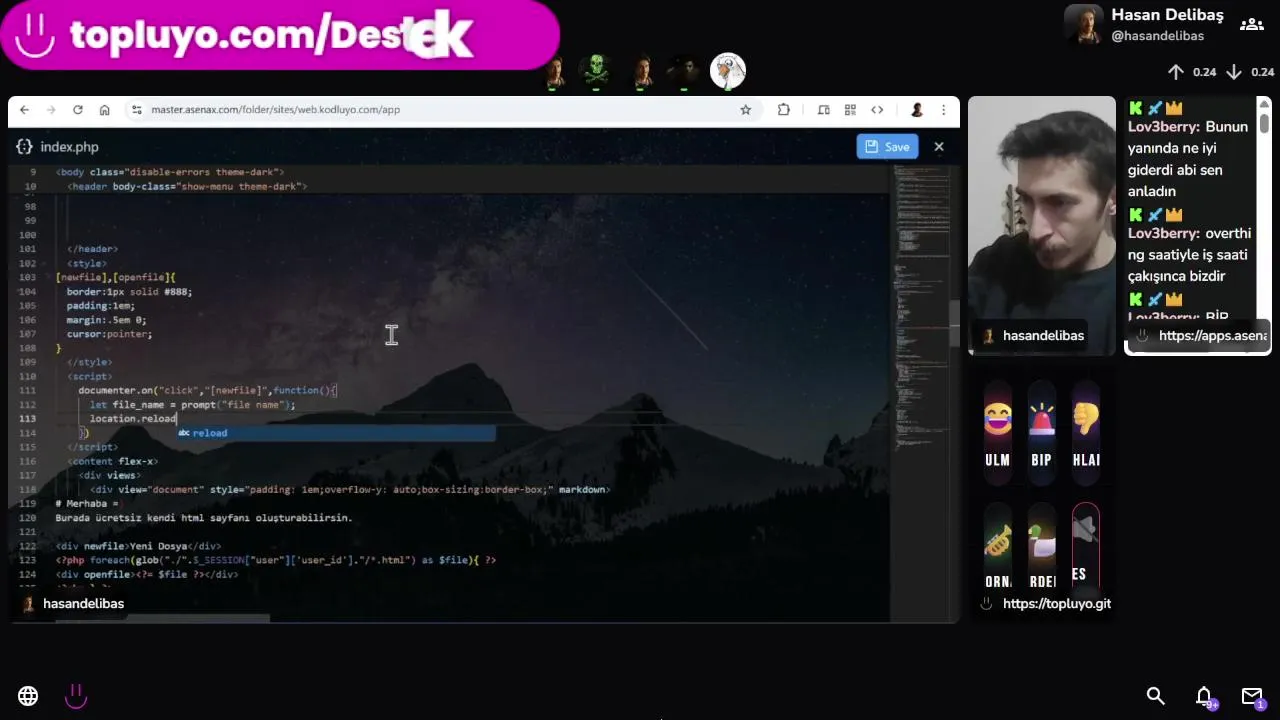Click the topluyo.com/Destek banner

click(280, 36)
